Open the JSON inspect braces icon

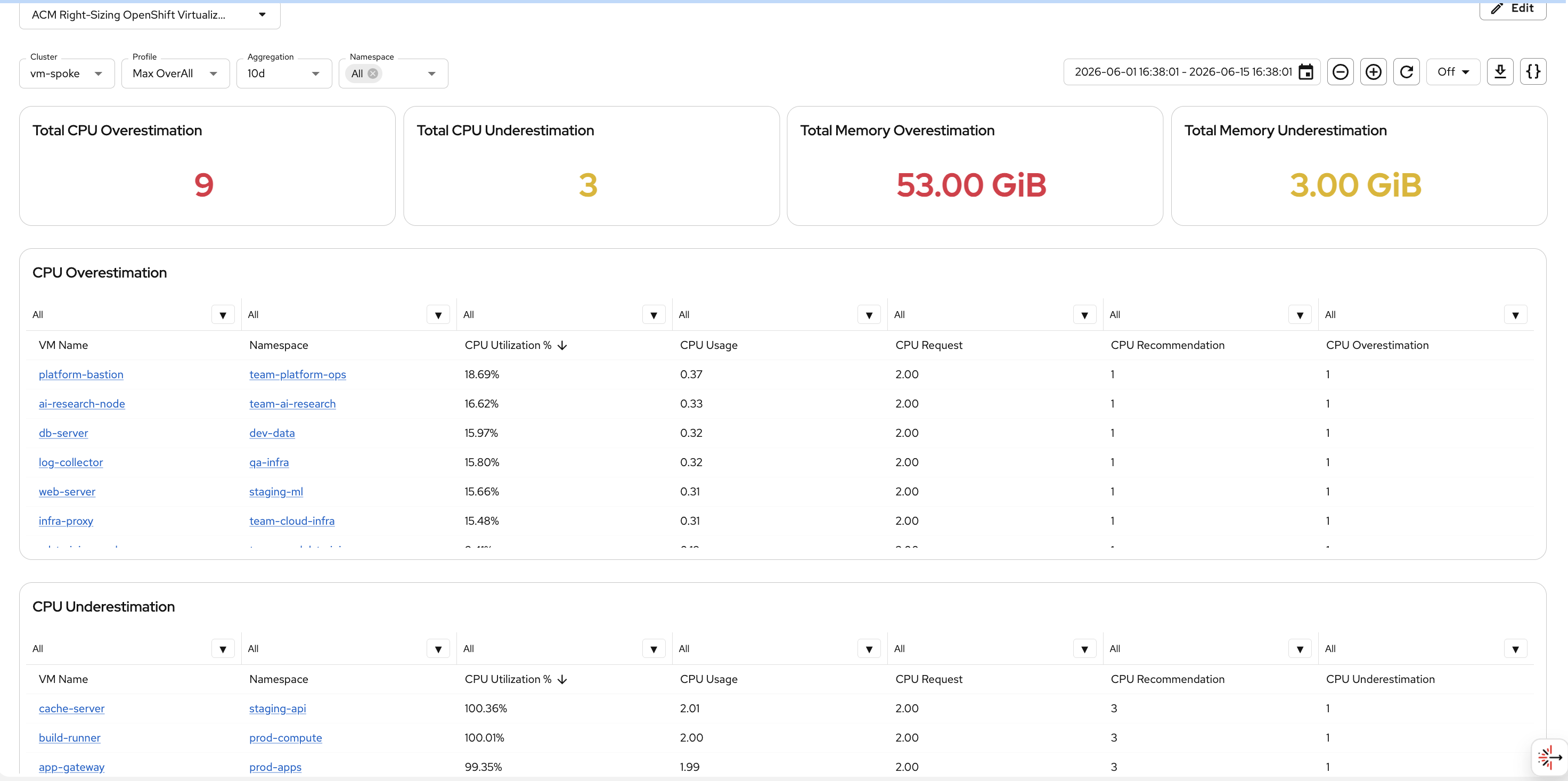pyautogui.click(x=1533, y=72)
